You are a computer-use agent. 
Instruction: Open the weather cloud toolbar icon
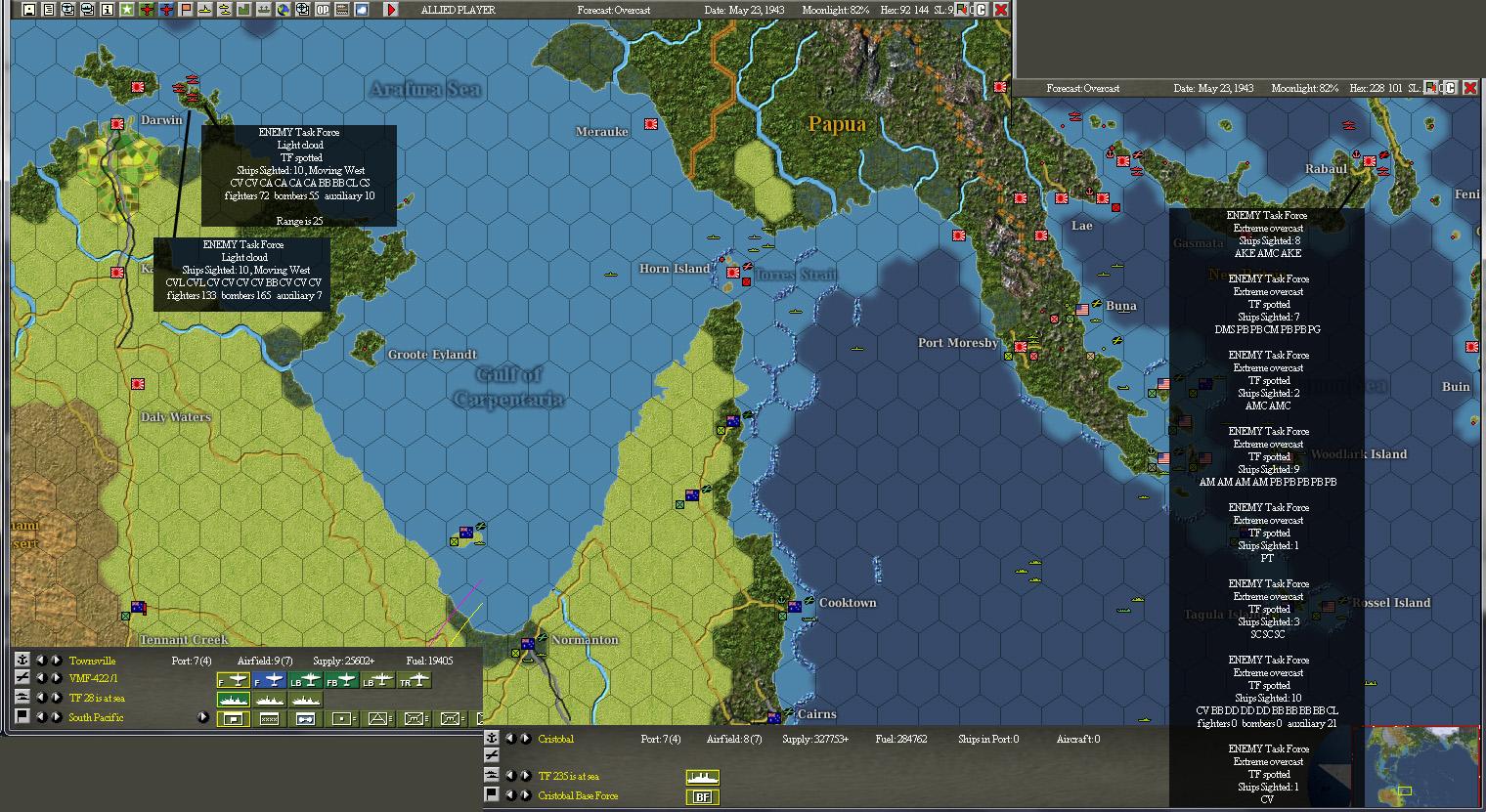pyautogui.click(x=361, y=10)
